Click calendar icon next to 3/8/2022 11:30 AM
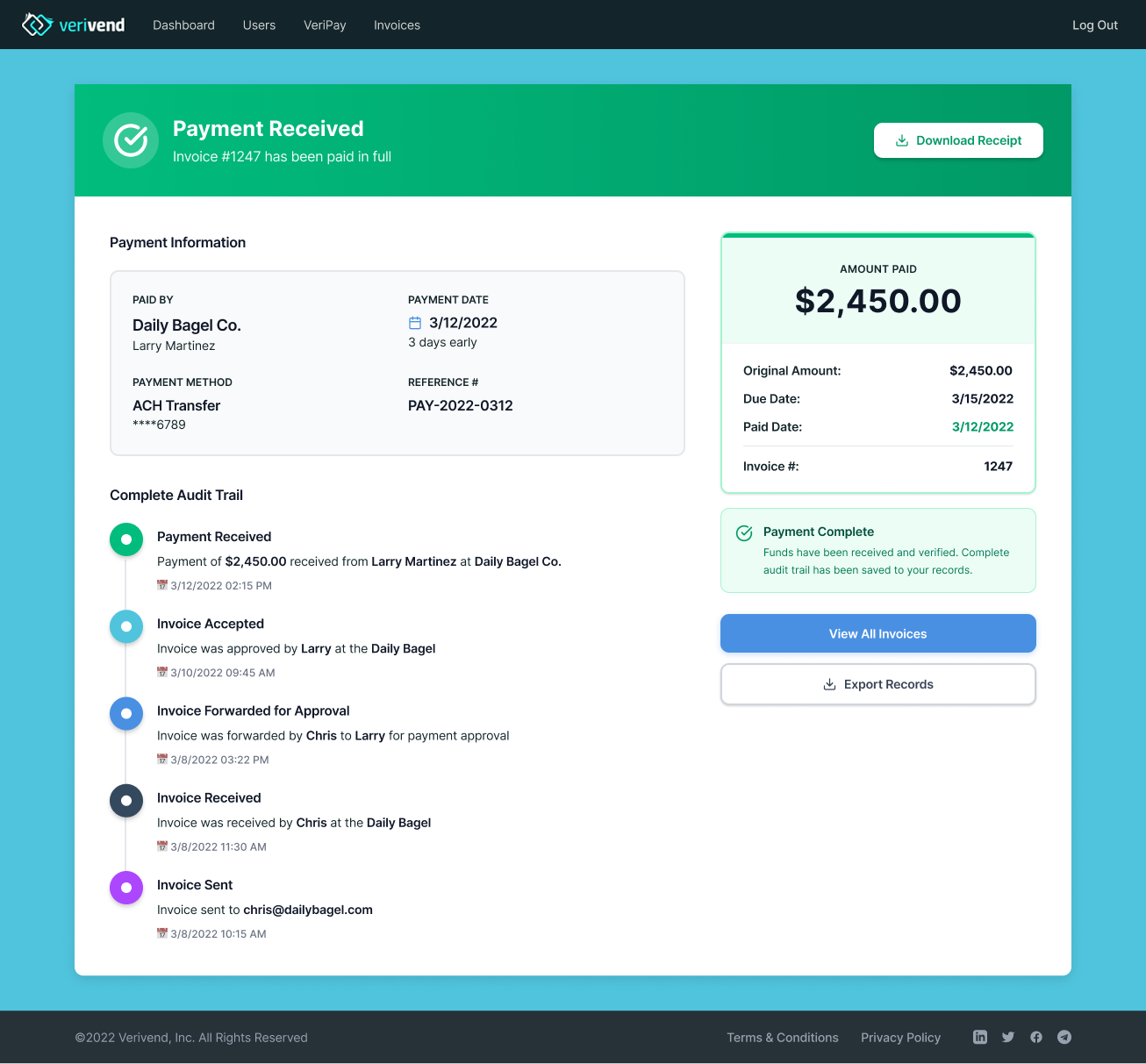 [162, 846]
